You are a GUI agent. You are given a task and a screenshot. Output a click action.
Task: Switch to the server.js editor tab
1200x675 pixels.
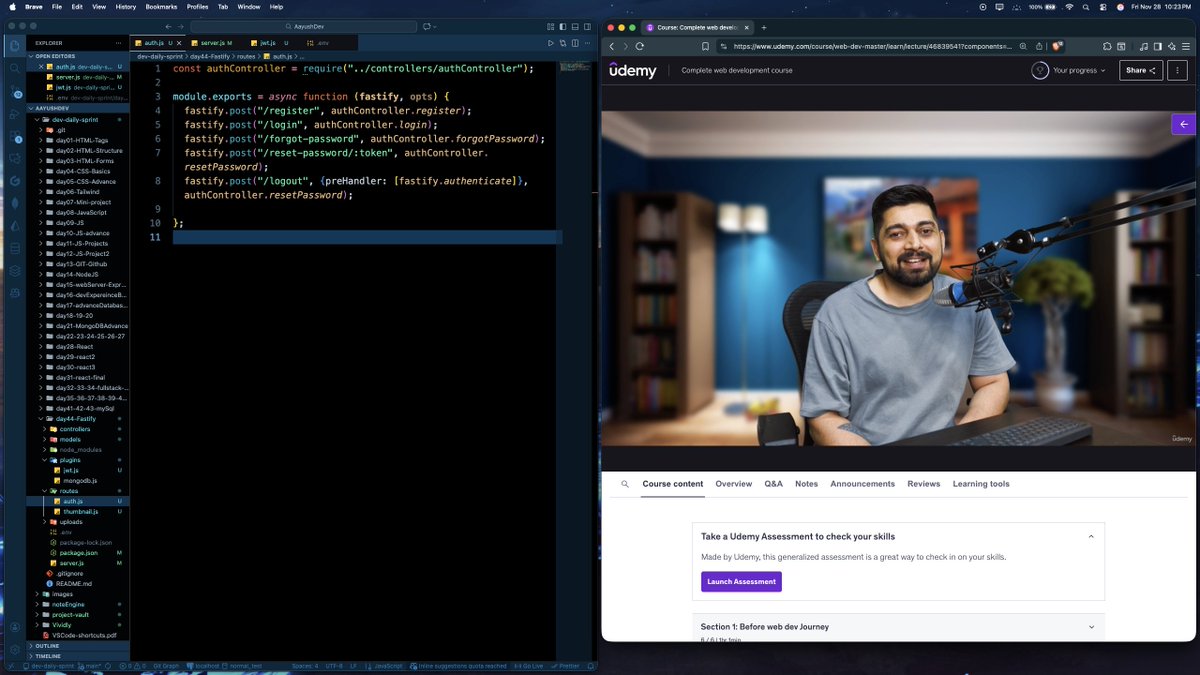(210, 43)
